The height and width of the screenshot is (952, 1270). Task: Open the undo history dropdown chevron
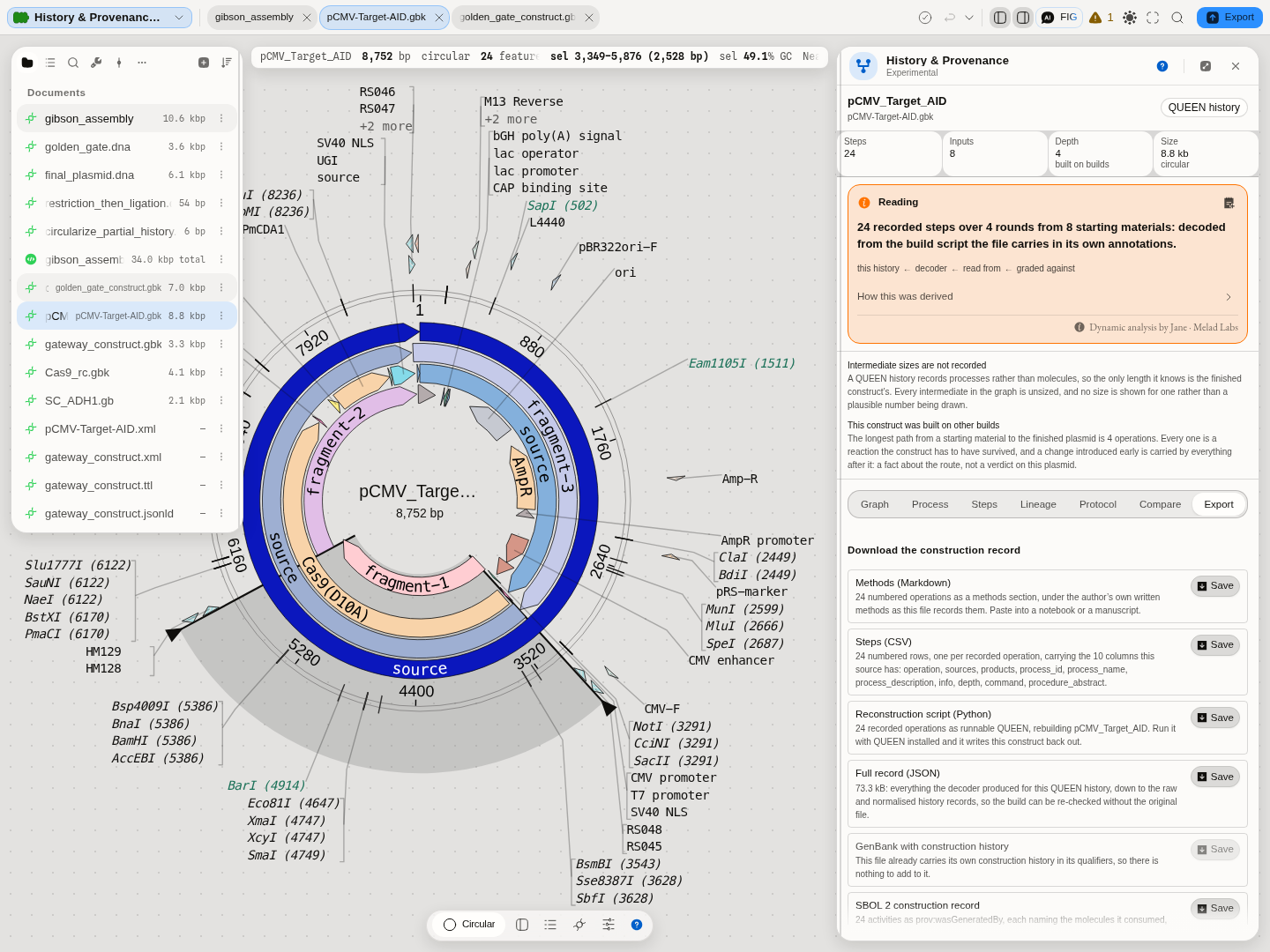969,18
